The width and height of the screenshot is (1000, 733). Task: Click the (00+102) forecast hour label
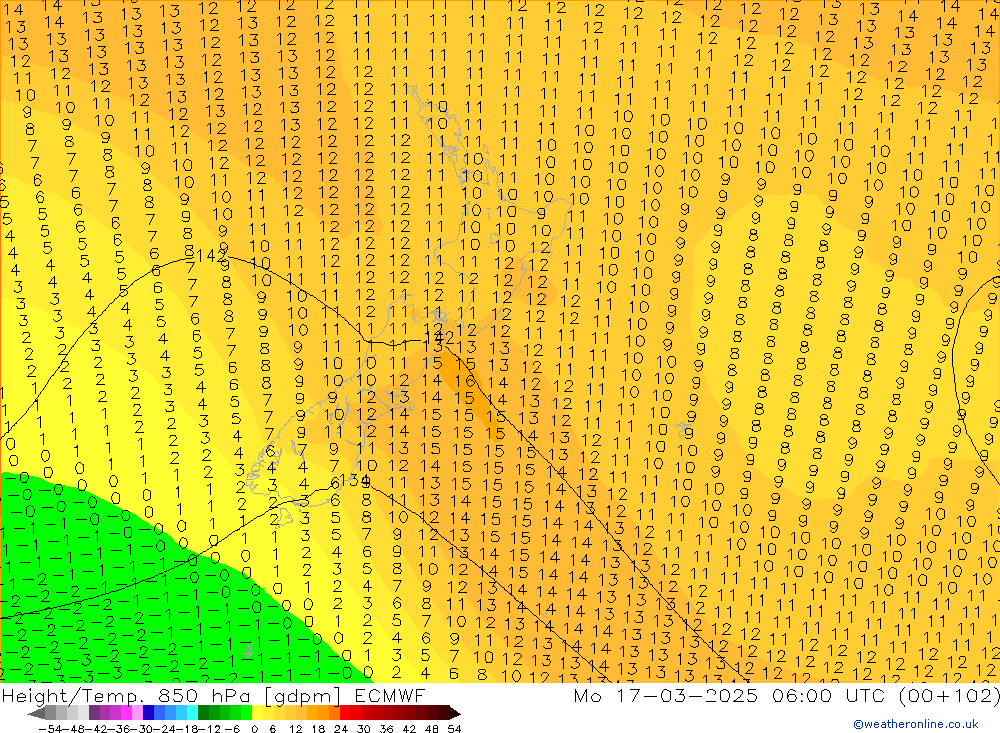948,695
